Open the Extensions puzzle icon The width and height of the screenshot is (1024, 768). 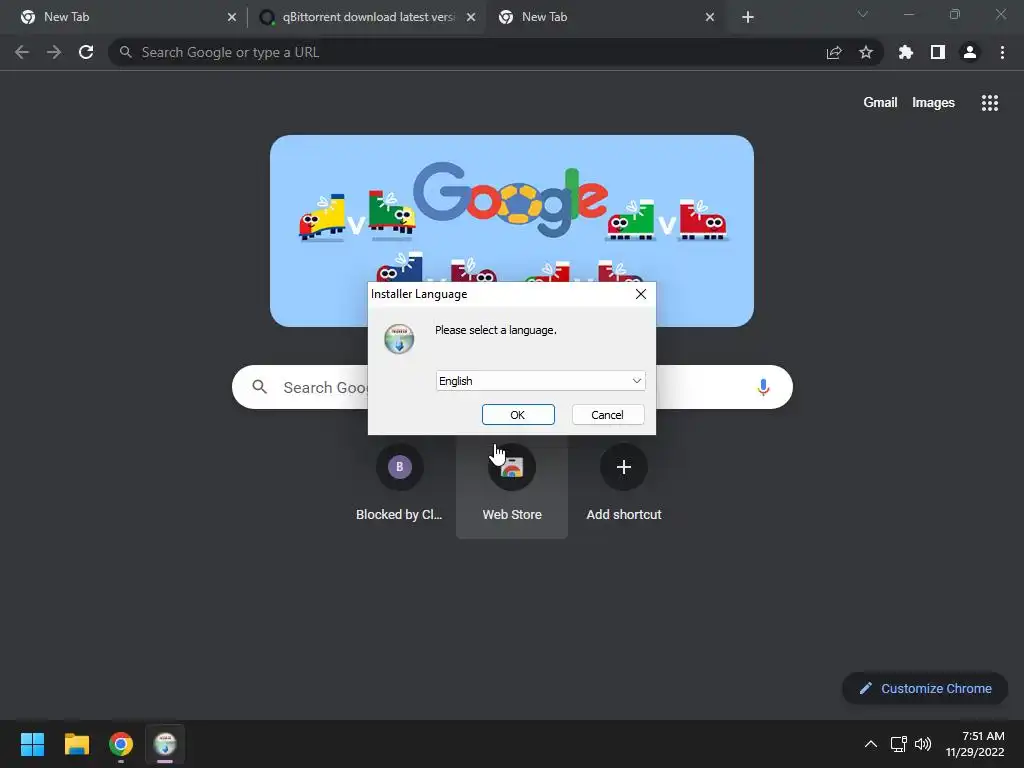point(906,52)
